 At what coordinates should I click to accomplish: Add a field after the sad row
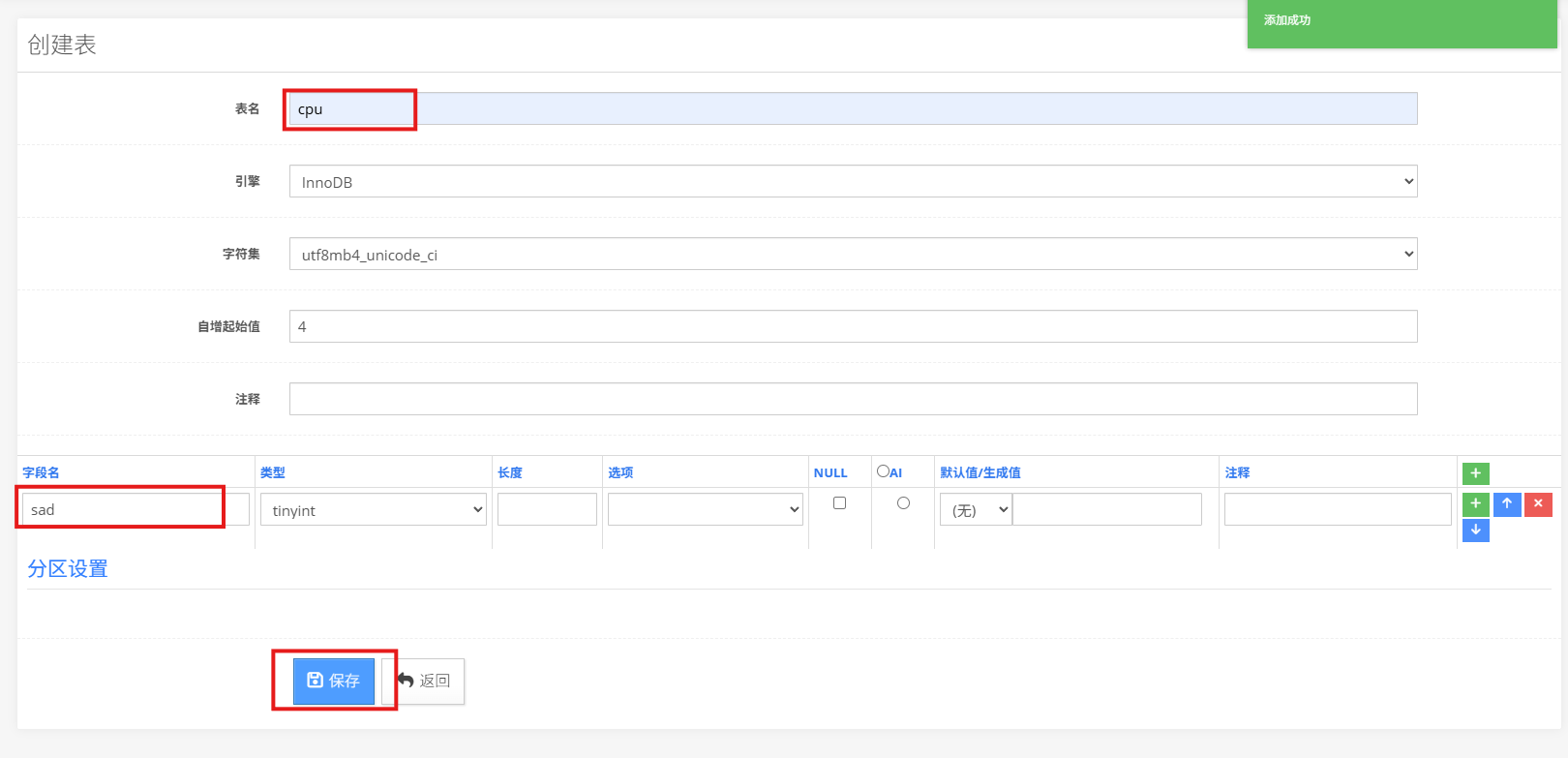tap(1475, 503)
